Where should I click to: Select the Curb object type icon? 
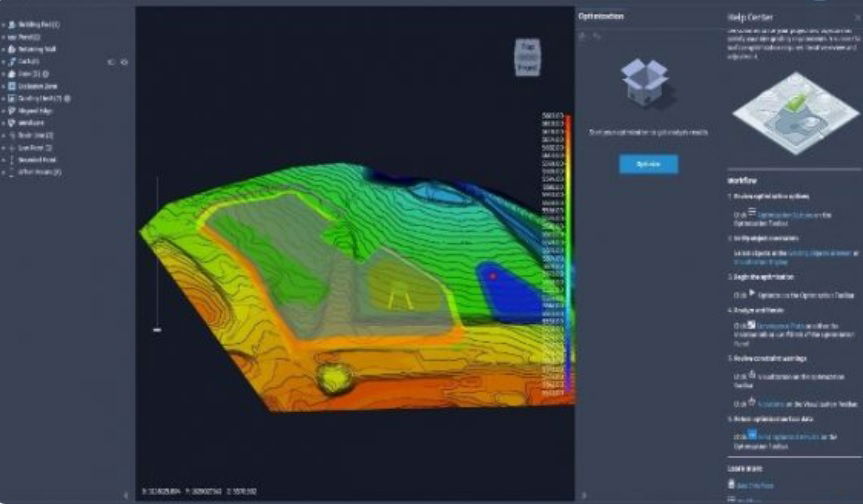point(12,62)
